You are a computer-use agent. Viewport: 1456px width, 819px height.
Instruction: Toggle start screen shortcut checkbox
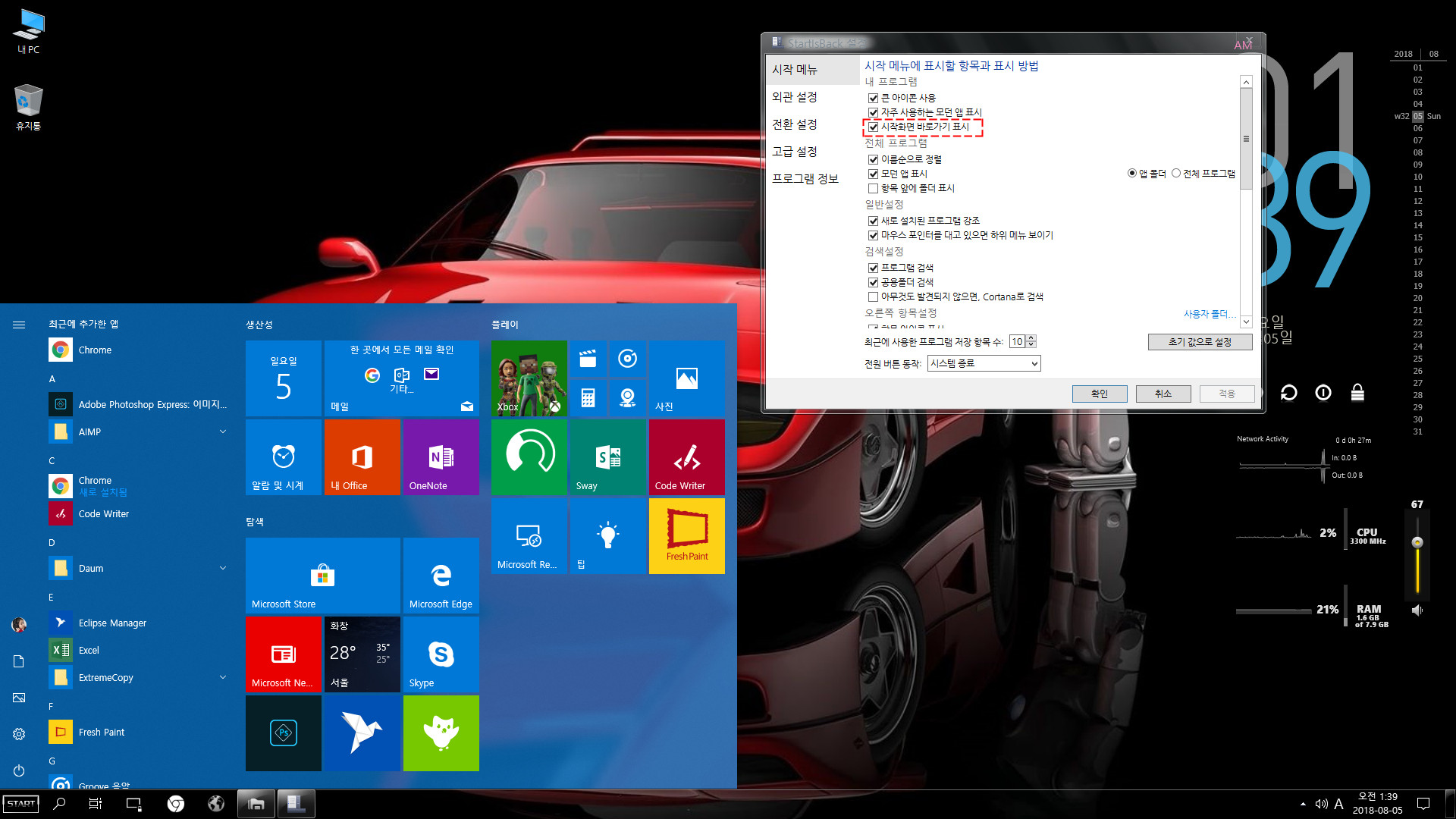873,127
